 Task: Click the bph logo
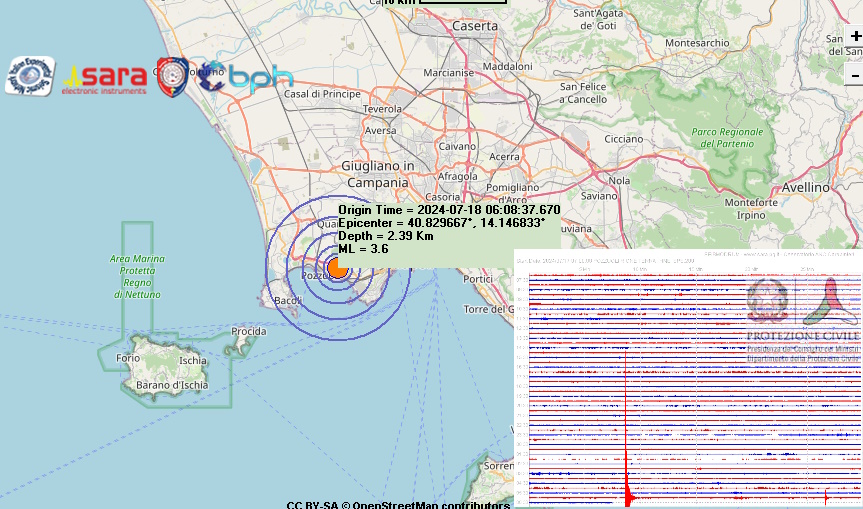point(245,77)
